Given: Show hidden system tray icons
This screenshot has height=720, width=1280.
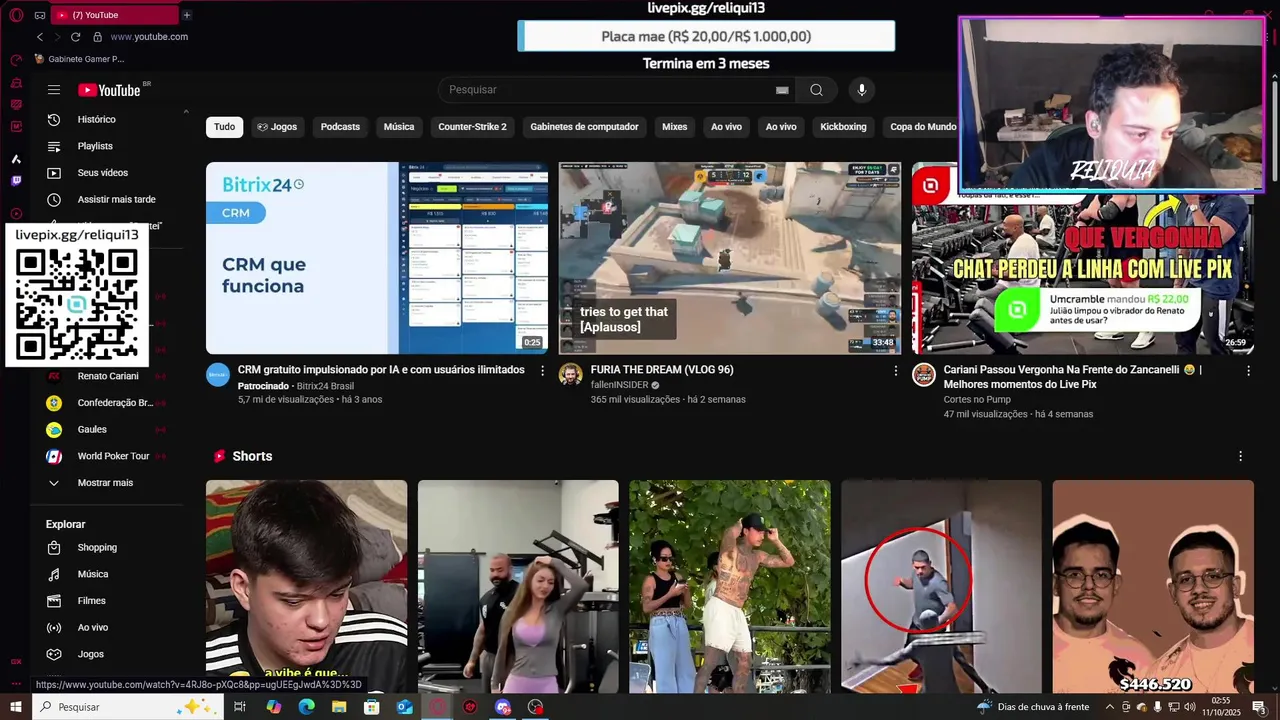Looking at the screenshot, I should pos(1109,707).
